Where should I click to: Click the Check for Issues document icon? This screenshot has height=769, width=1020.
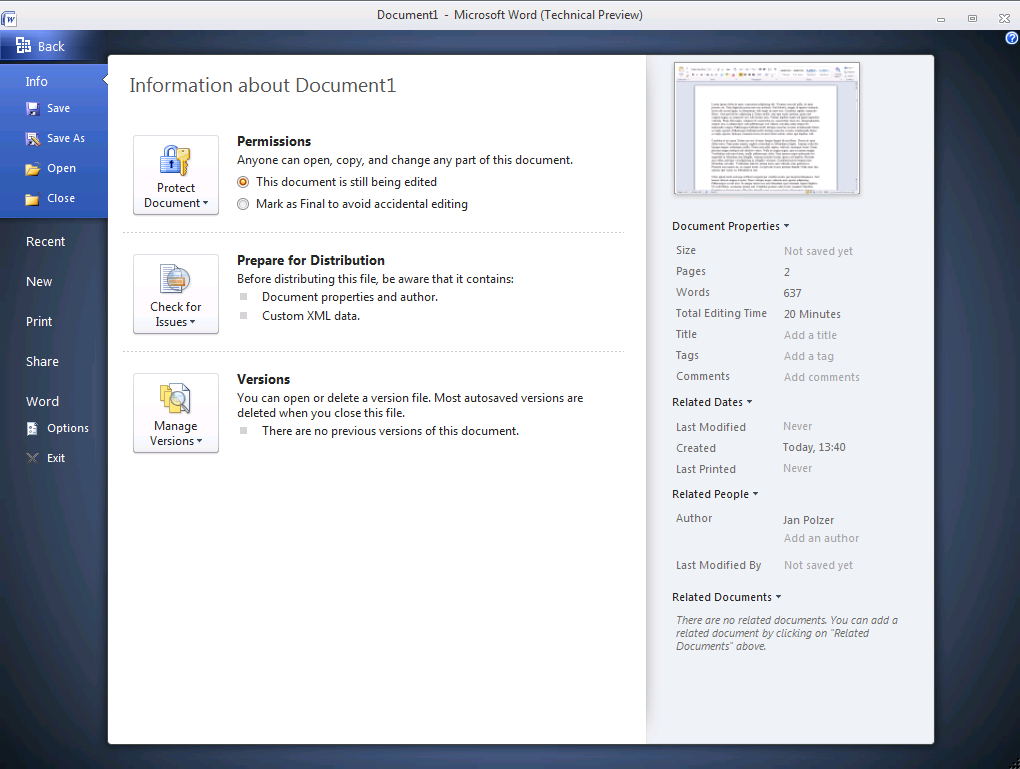coord(176,279)
